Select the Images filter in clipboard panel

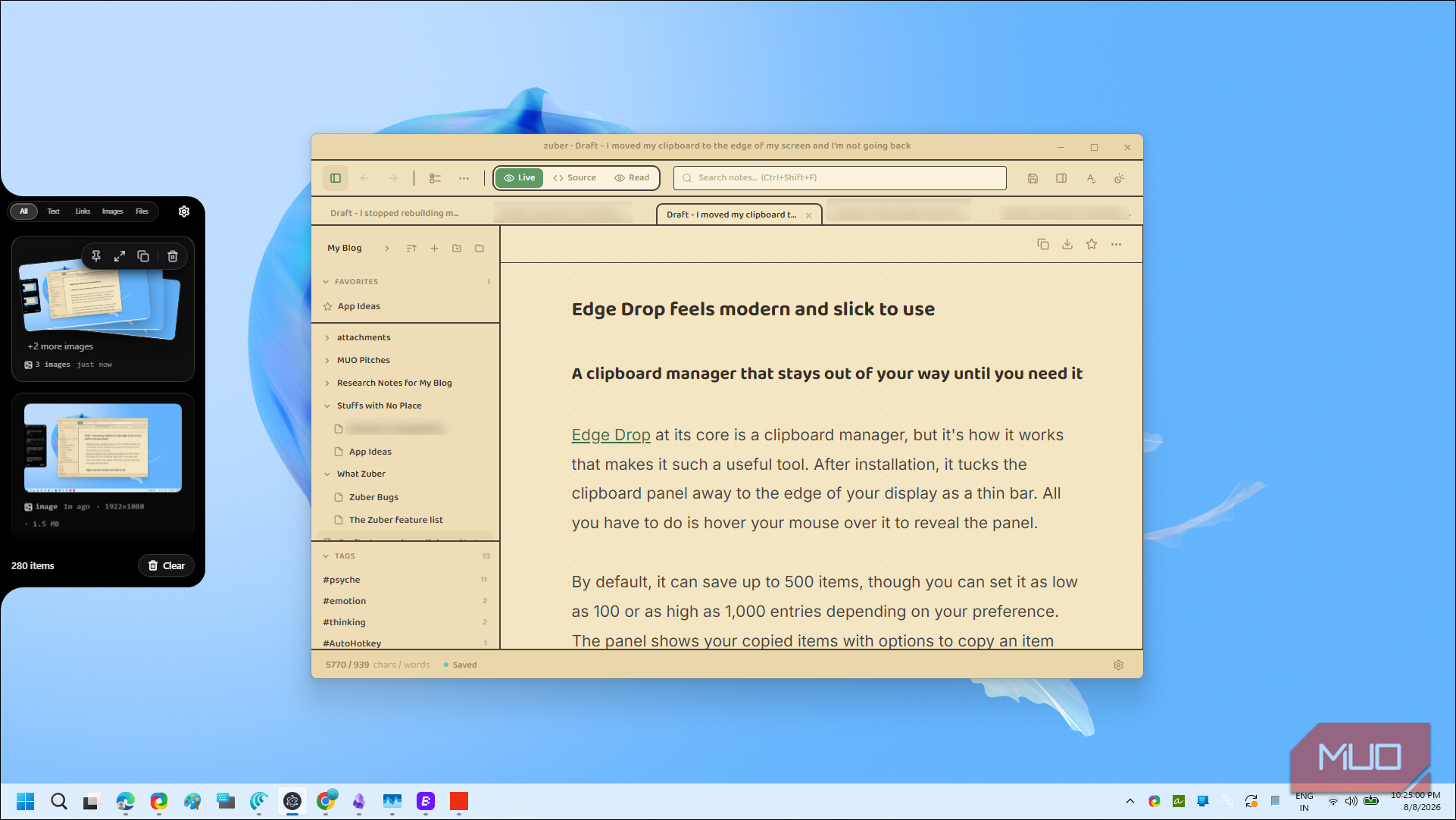pos(112,211)
